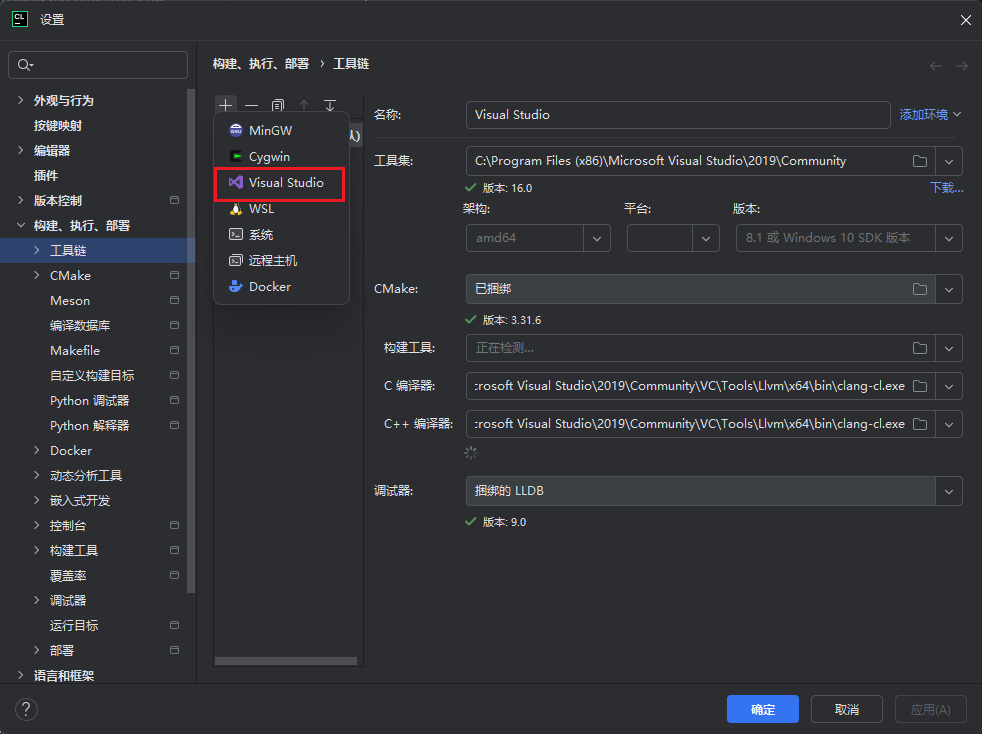
Task: Select 编译数据库 in settings tree
Action: [x=80, y=326]
